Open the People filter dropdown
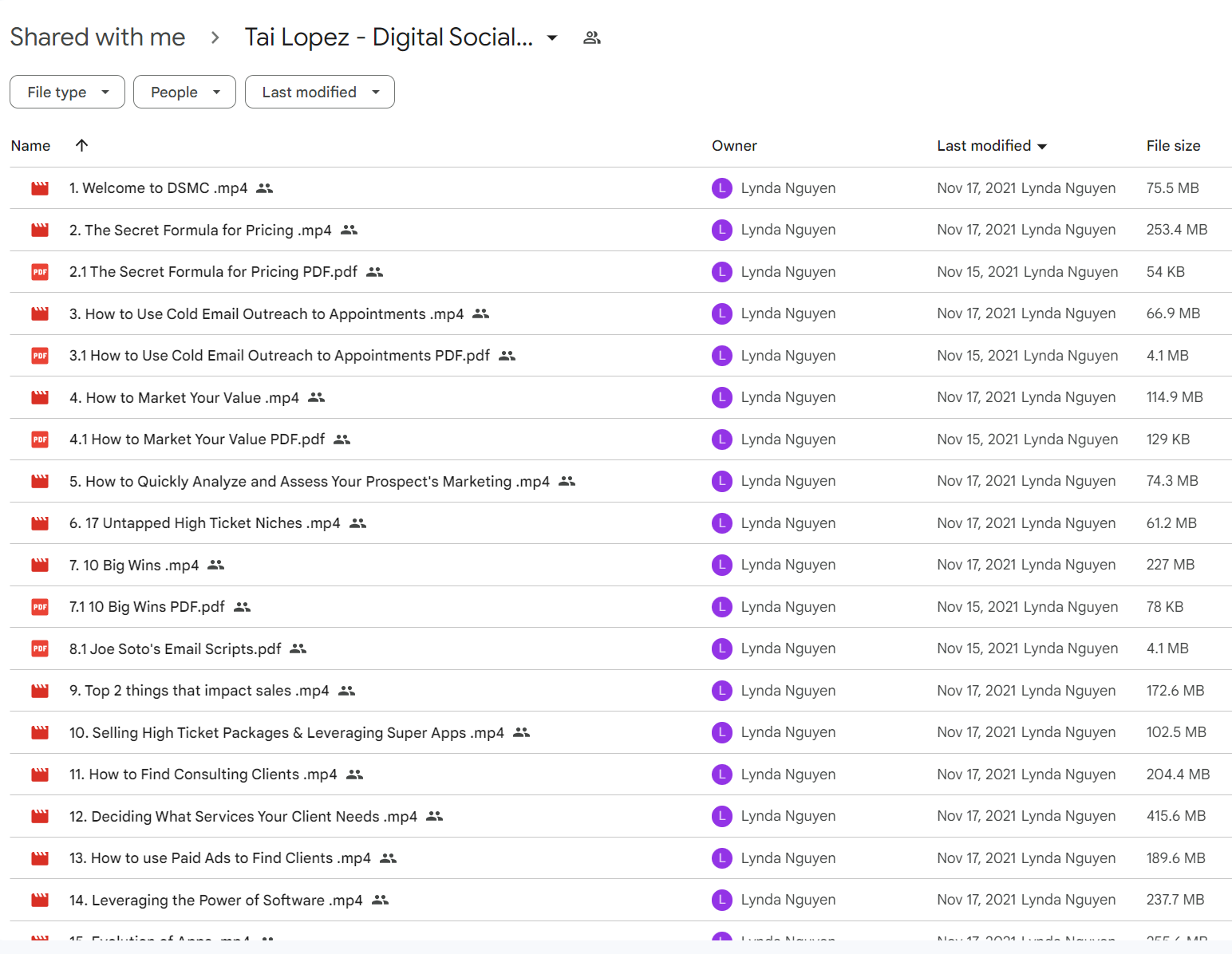Viewport: 1232px width, 954px height. pyautogui.click(x=184, y=92)
